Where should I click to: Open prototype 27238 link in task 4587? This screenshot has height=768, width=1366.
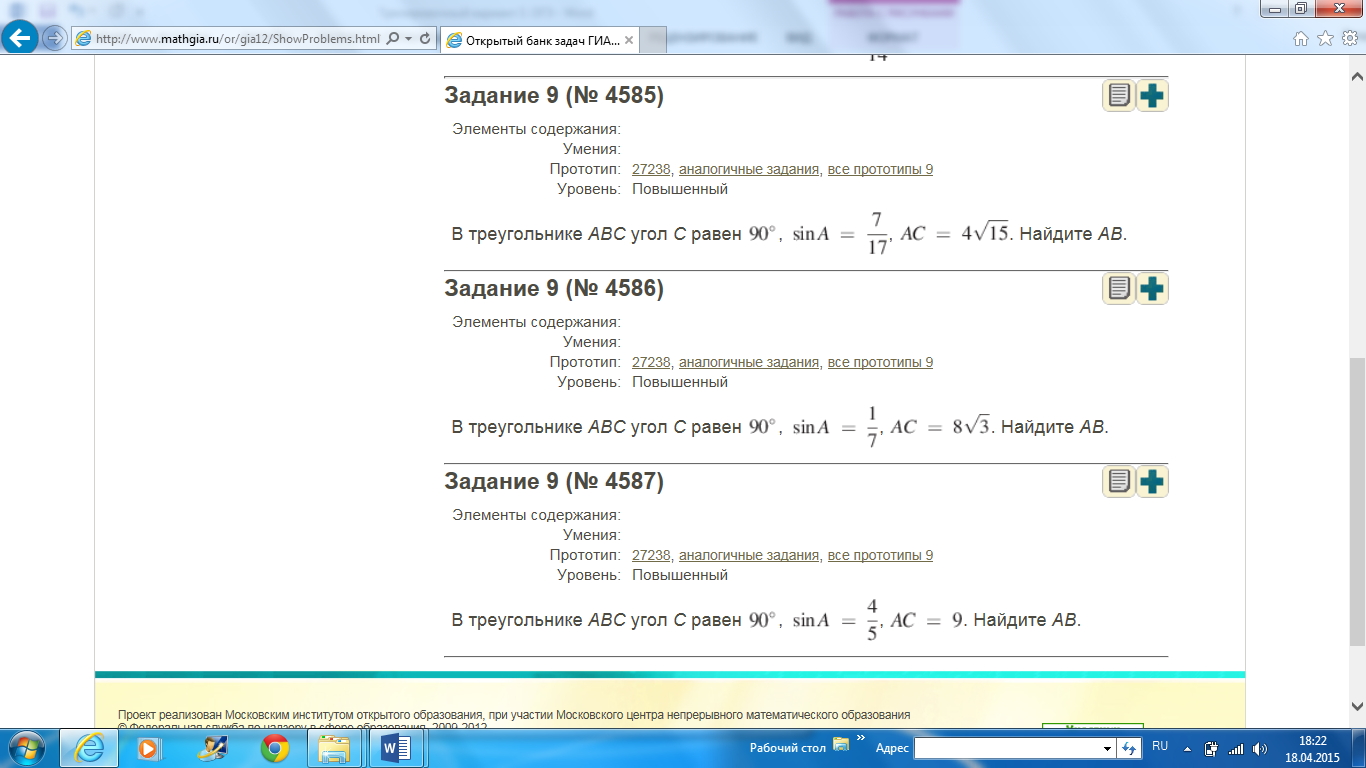point(651,555)
